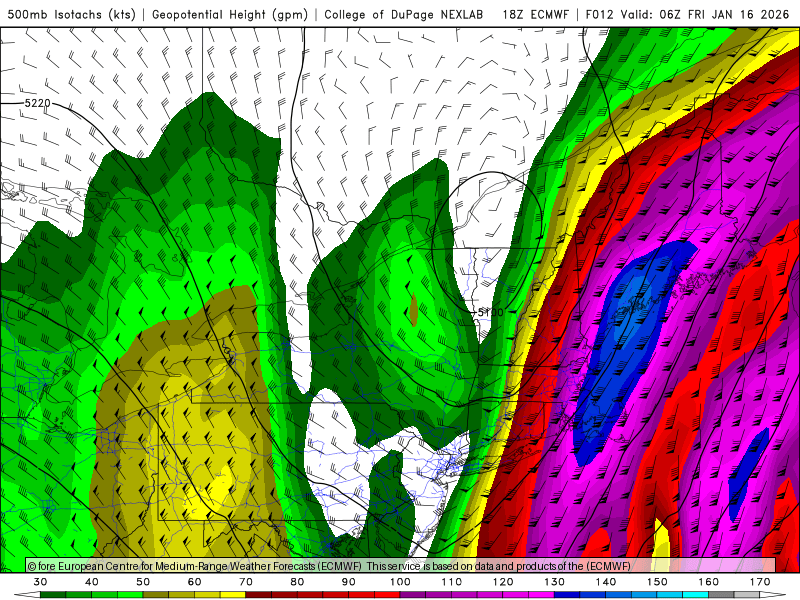800x600 pixels.
Task: Click the 'Geopotential Height (gpm)' title text
Action: tap(230, 14)
